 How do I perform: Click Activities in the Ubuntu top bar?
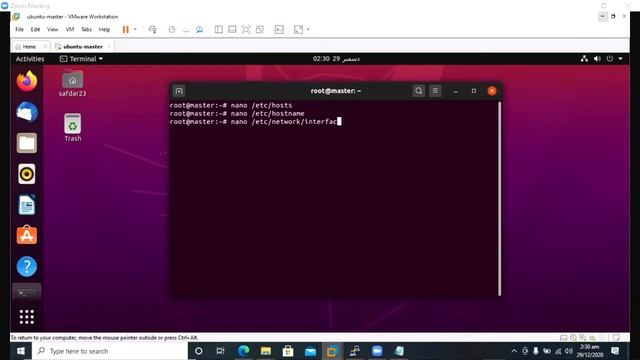point(30,59)
